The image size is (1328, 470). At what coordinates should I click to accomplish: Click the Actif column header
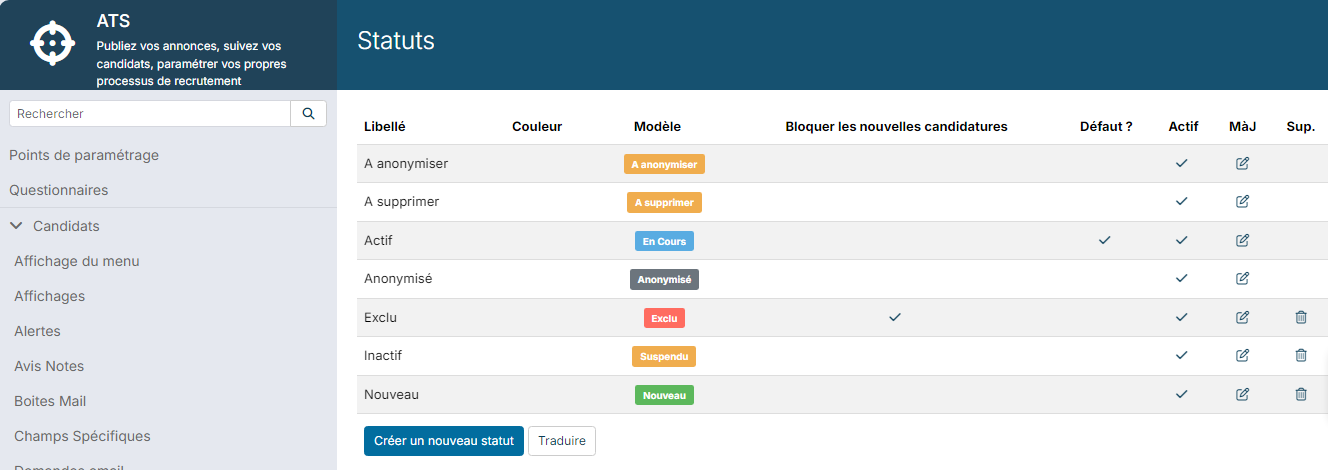pos(1183,127)
